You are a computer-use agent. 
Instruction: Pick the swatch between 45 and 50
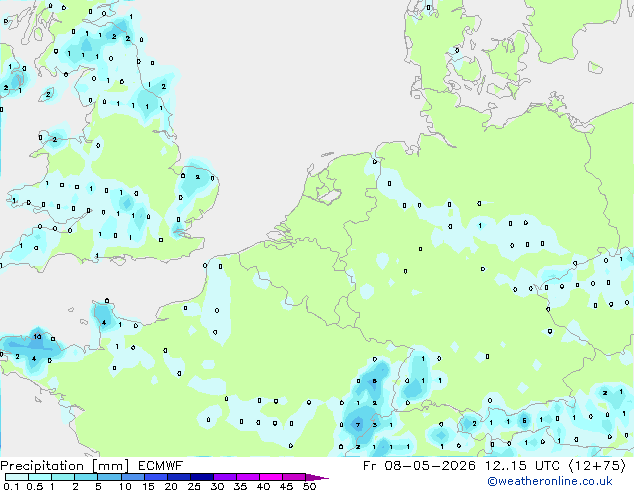click(x=294, y=477)
